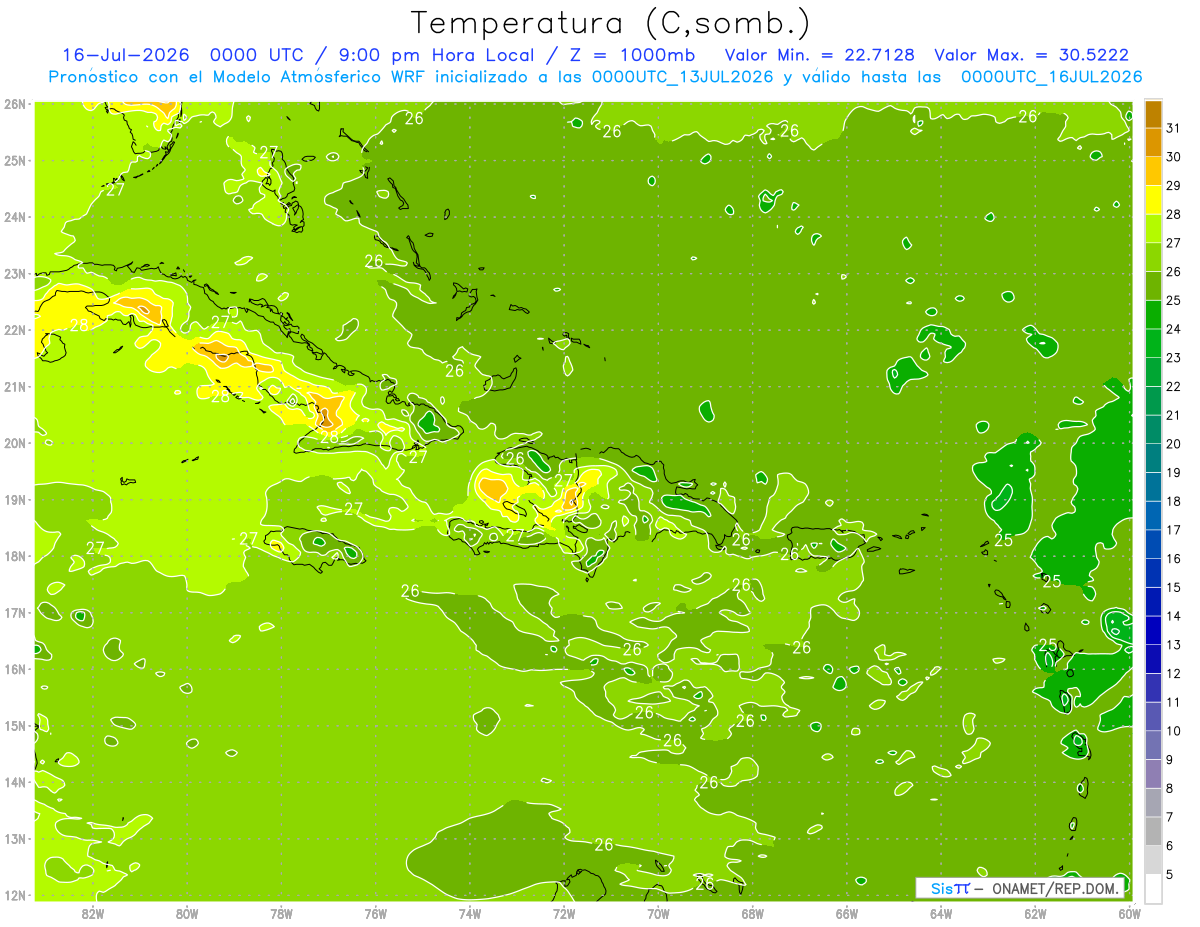Select the legend swatch between 12 and 13
The width and height of the screenshot is (1200, 927).
1153,659
